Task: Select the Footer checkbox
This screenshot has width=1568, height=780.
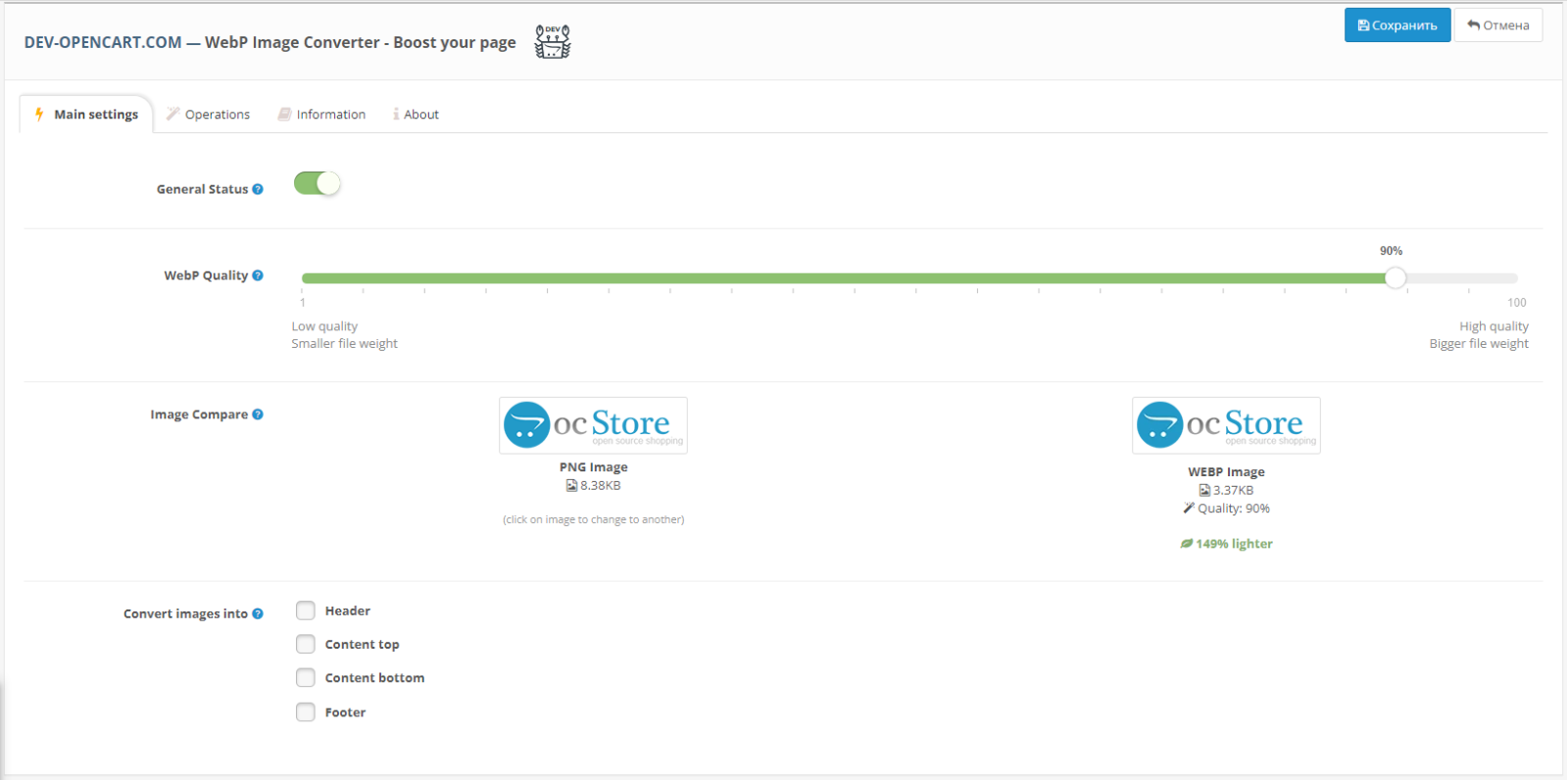Action: tap(306, 712)
